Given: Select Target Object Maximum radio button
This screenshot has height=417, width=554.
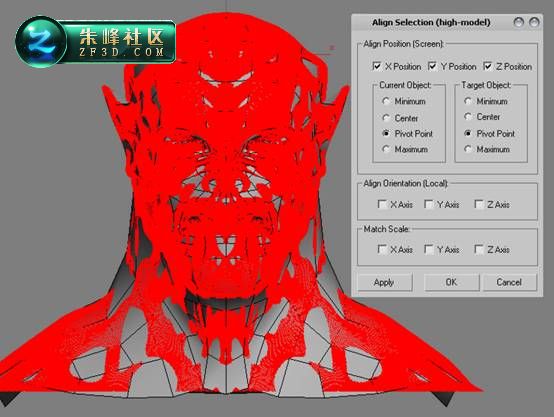Looking at the screenshot, I should [x=468, y=149].
